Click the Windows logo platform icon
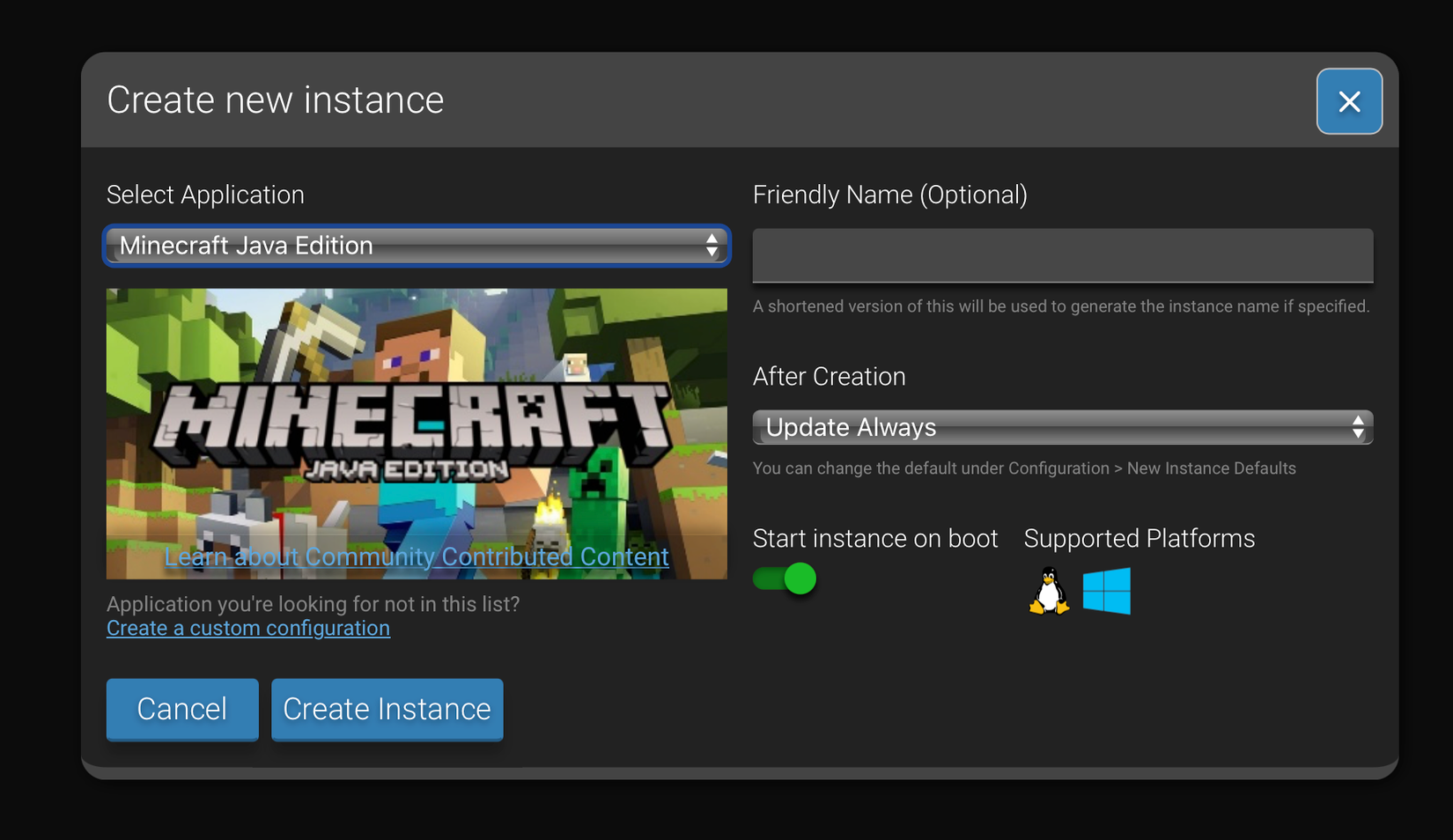 tap(1106, 591)
